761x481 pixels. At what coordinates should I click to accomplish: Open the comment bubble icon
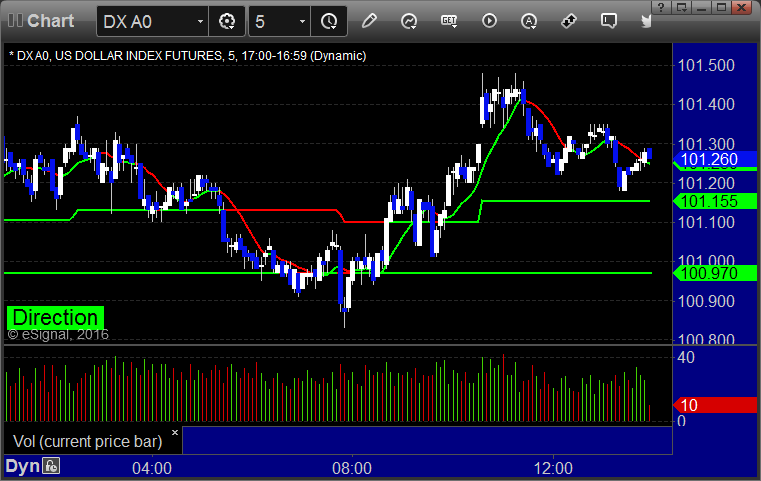coord(608,21)
